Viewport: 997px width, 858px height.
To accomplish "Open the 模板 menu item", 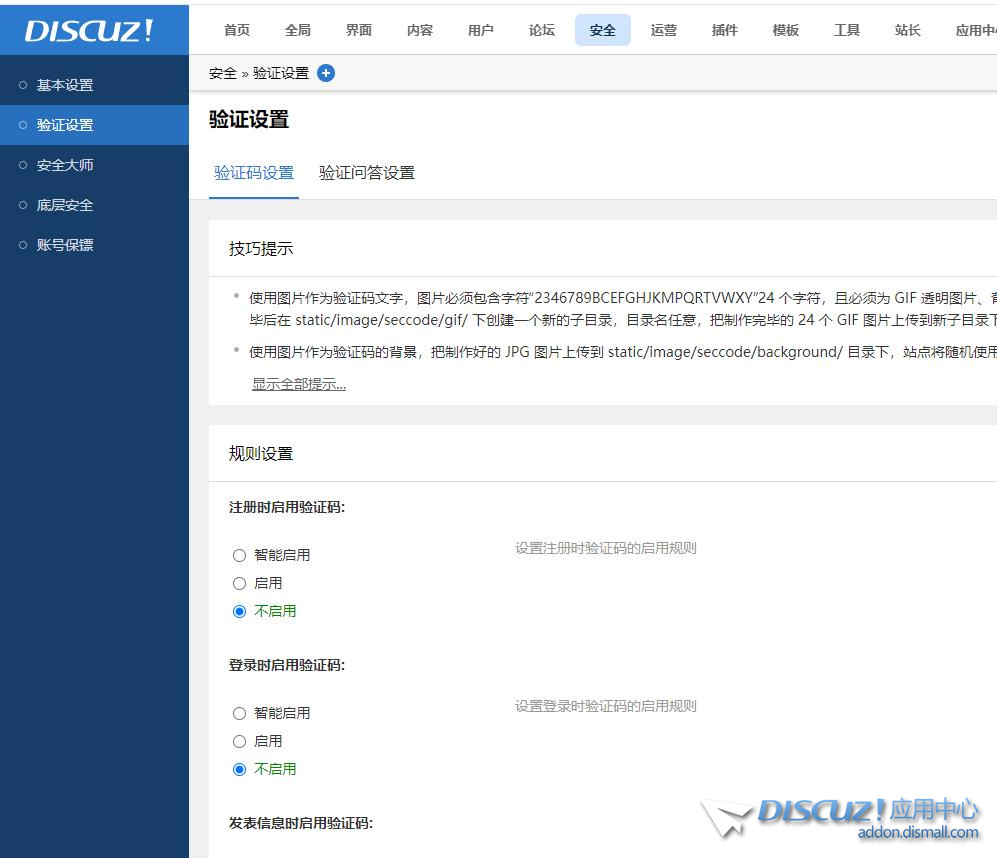I will 785,30.
